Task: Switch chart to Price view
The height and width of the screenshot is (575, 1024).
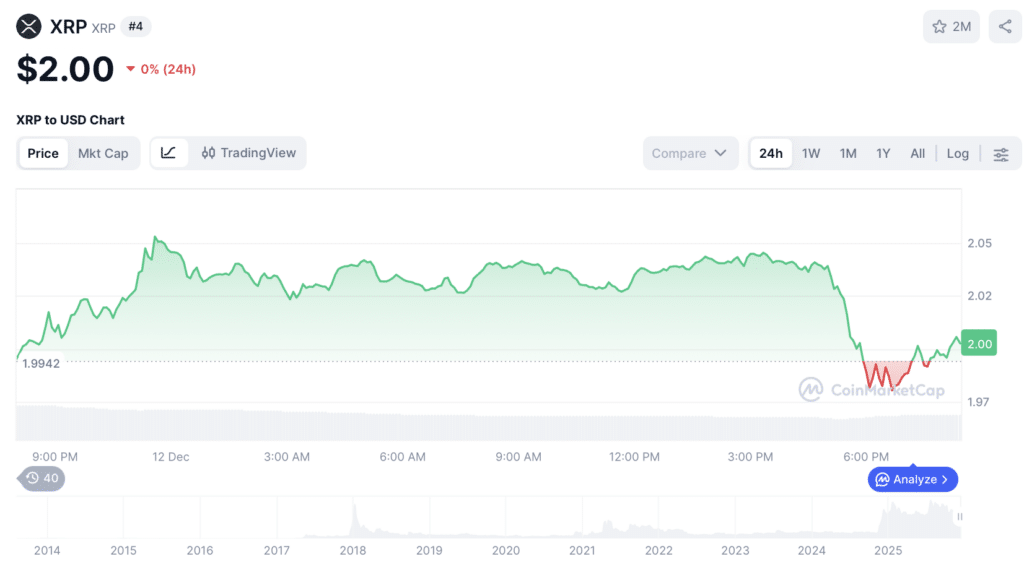Action: [43, 153]
